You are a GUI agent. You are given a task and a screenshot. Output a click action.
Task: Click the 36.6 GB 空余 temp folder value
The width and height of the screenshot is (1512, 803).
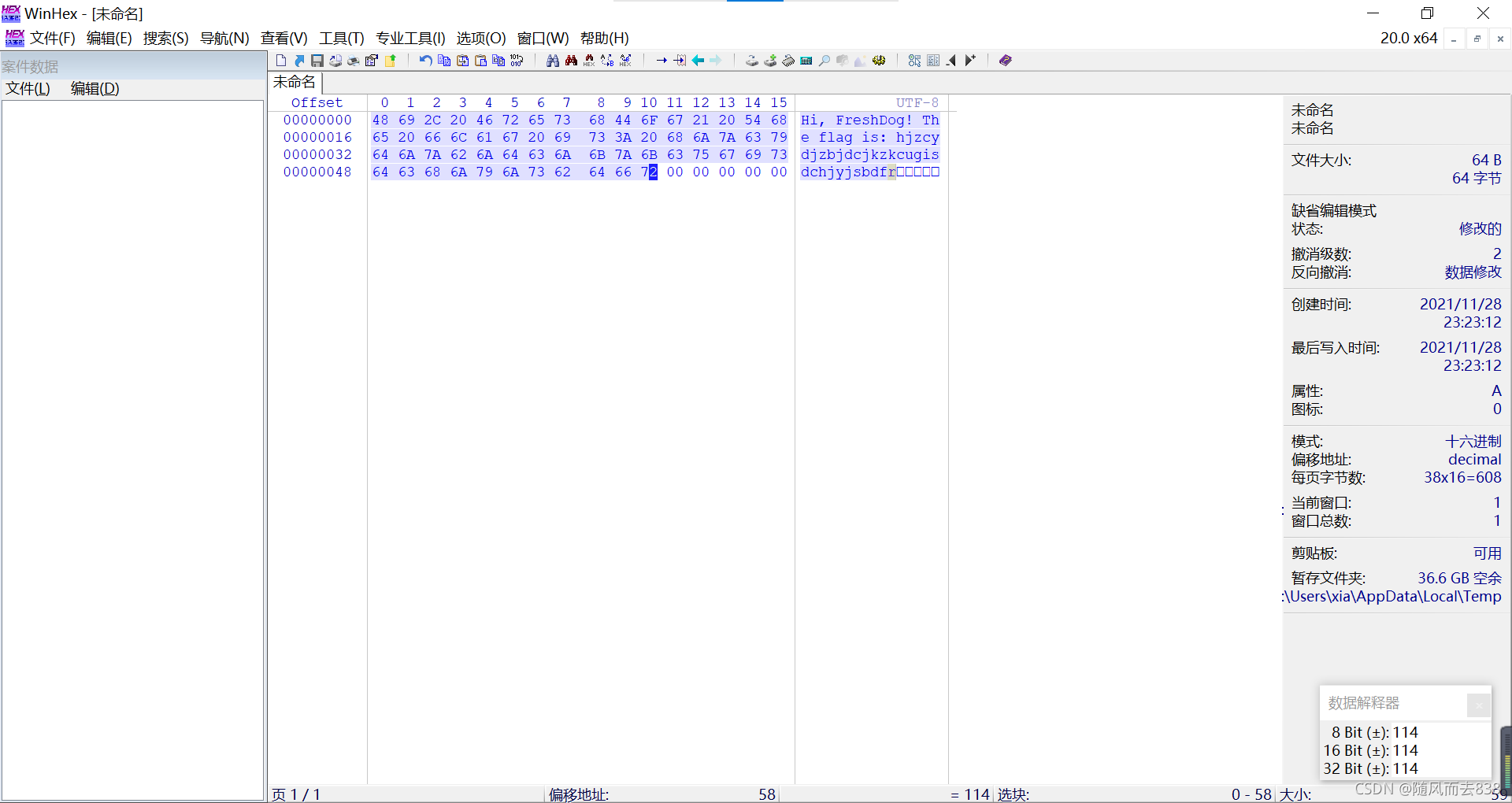pyautogui.click(x=1460, y=578)
